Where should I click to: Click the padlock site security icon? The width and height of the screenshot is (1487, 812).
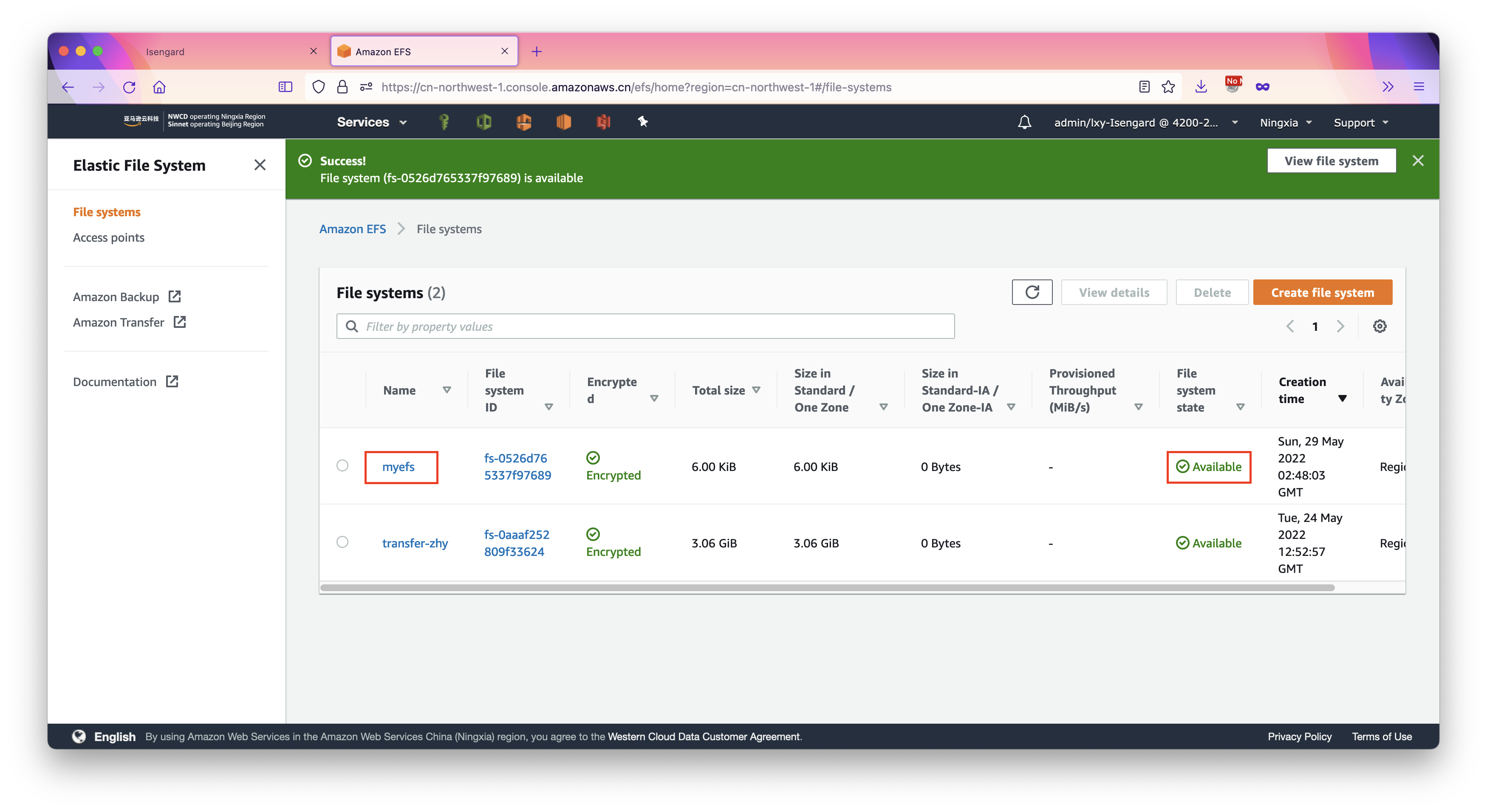coord(342,87)
